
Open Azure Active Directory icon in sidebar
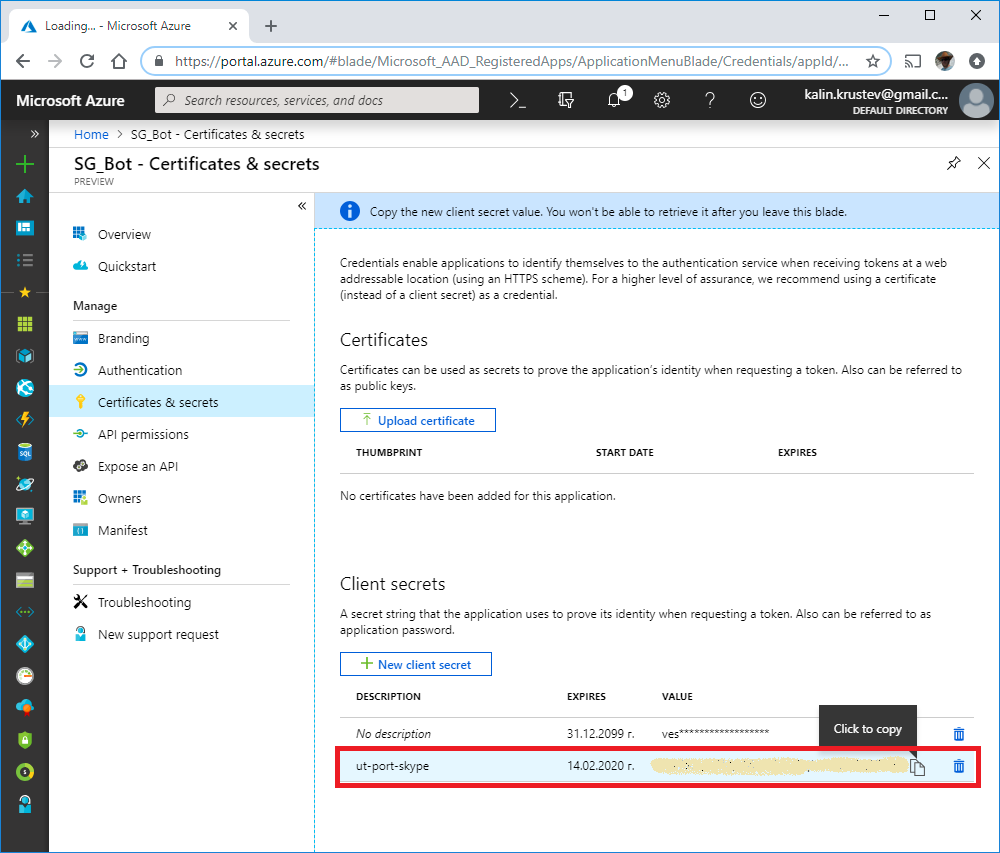point(25,644)
